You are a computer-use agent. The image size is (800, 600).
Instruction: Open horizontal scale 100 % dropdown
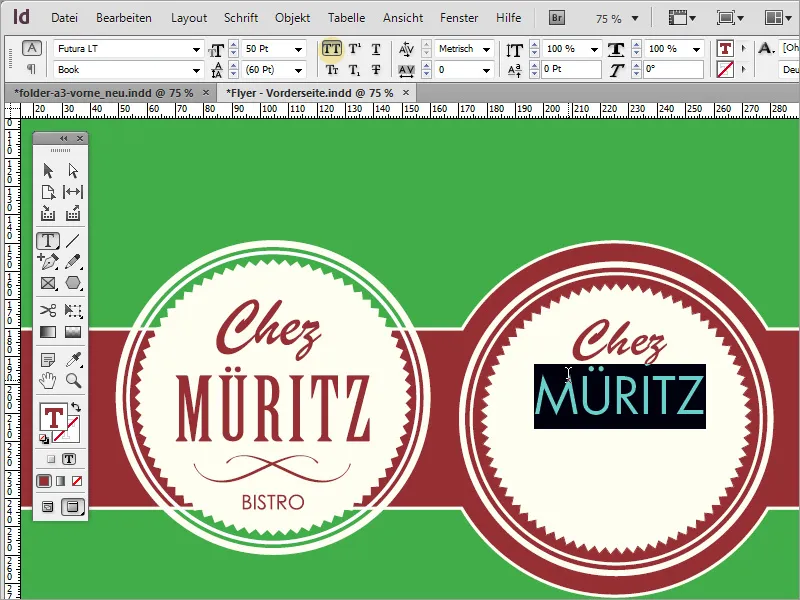(x=696, y=49)
